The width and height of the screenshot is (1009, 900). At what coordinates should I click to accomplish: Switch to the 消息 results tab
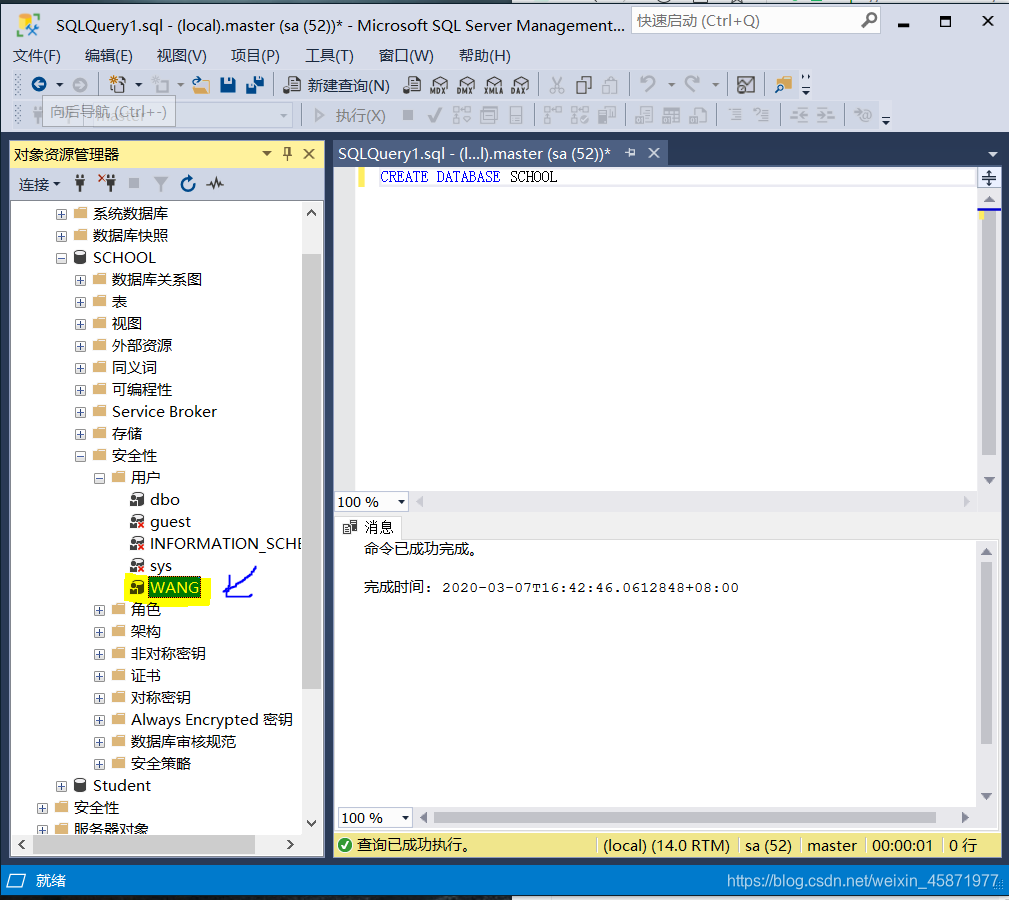click(369, 528)
